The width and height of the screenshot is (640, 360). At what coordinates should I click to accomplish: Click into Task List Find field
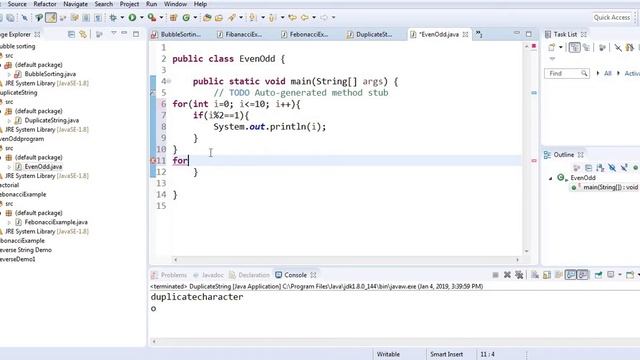[x=567, y=73]
